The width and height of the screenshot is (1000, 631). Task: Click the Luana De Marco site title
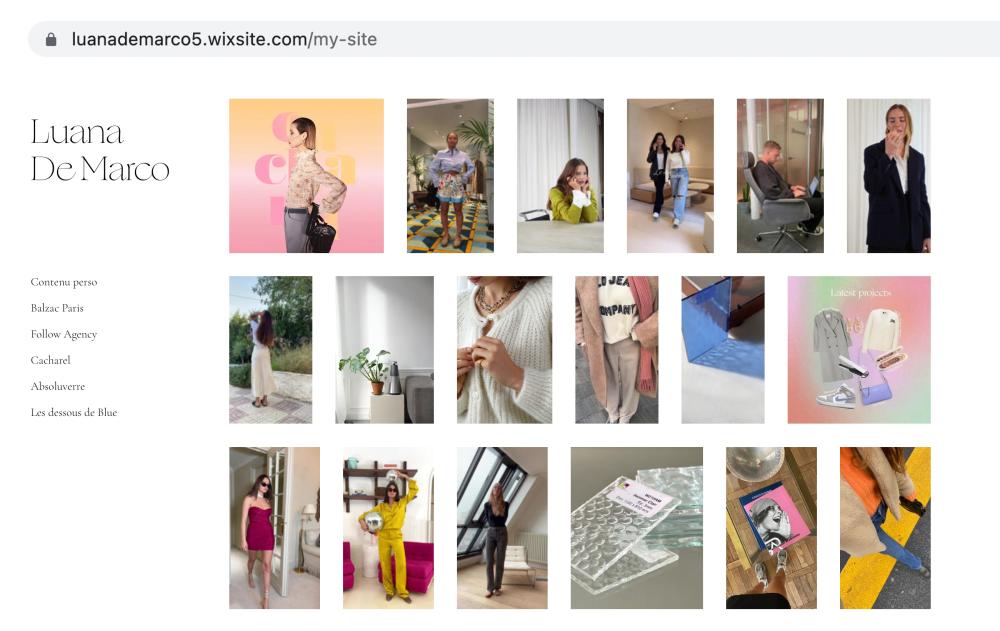100,151
